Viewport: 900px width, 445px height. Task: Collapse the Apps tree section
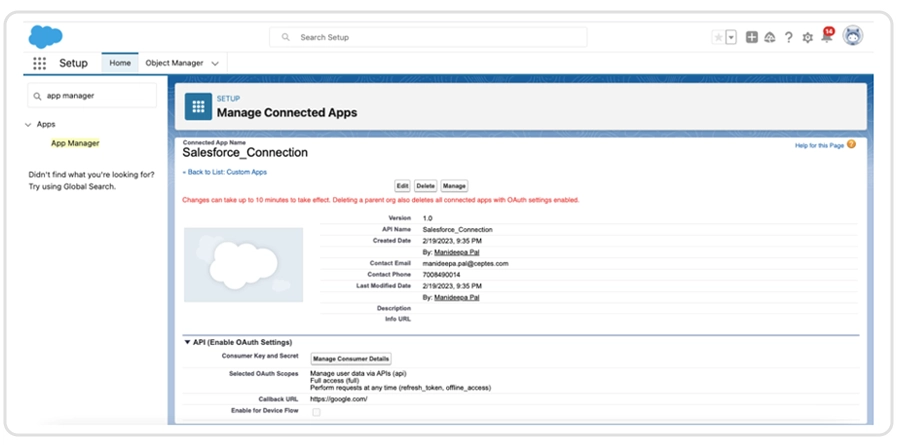coord(28,125)
